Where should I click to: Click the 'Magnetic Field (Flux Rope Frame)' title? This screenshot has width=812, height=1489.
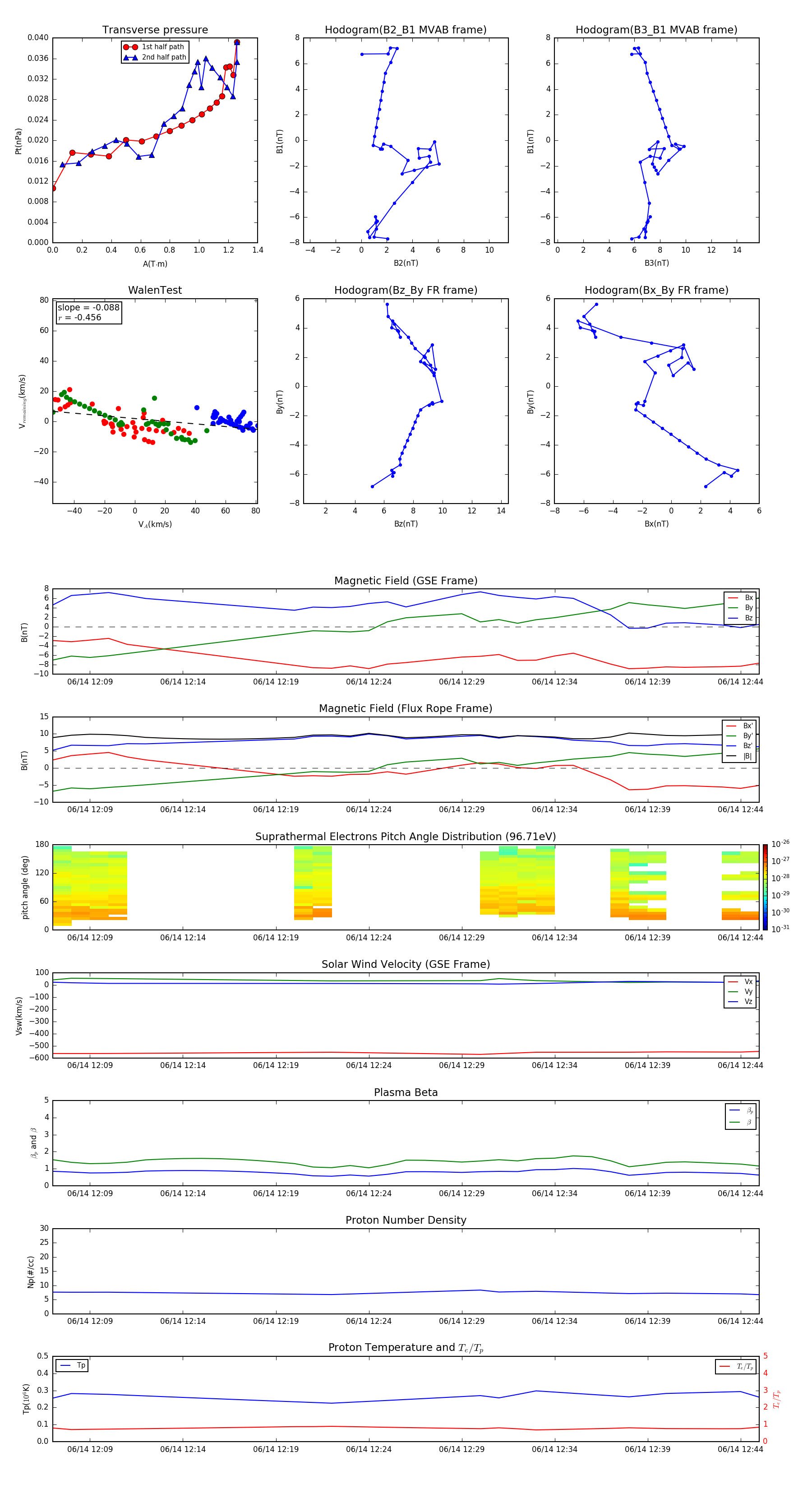point(406,709)
